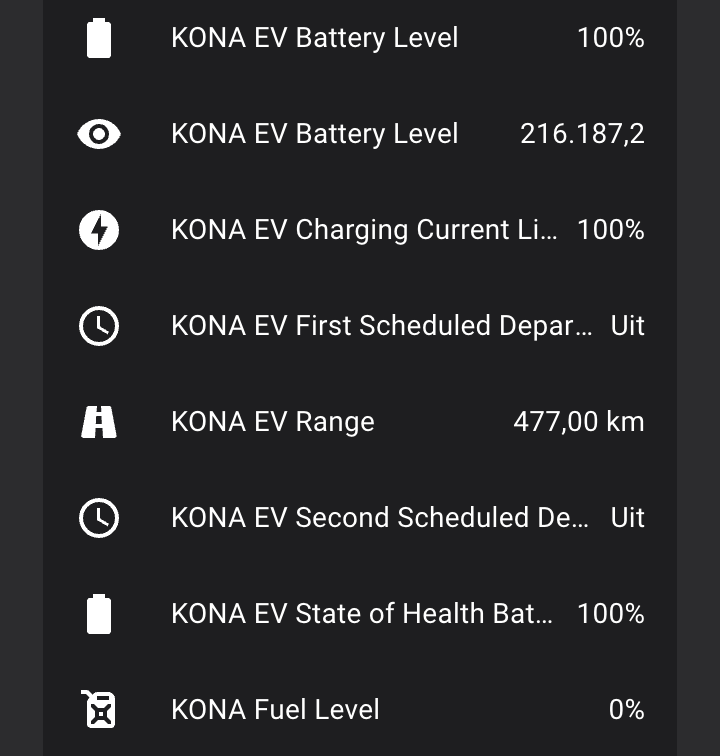Click the battery icon beside KONA EV Battery Level
This screenshot has width=720, height=756.
pos(99,38)
